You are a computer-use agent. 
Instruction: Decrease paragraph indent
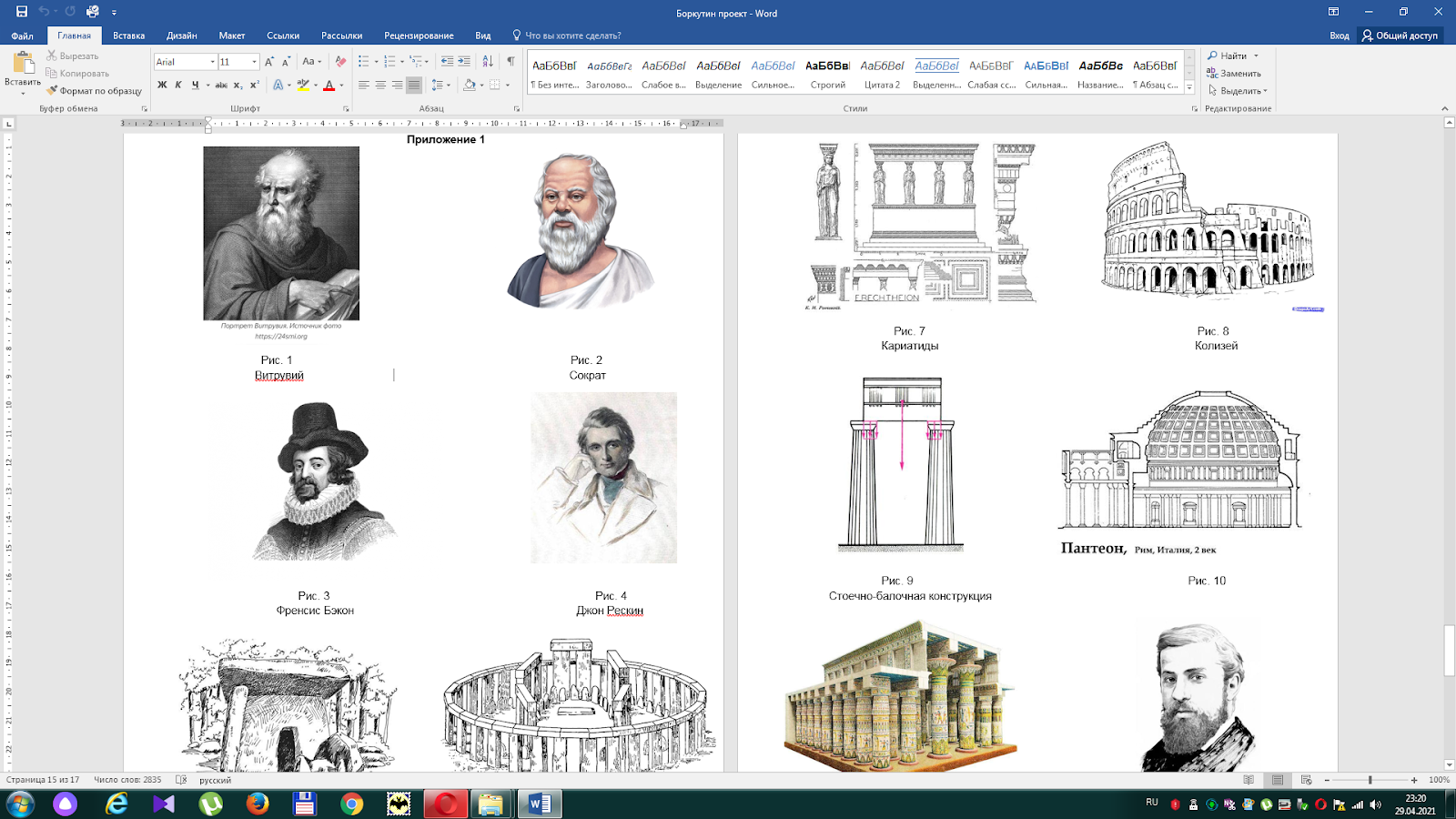[x=447, y=61]
